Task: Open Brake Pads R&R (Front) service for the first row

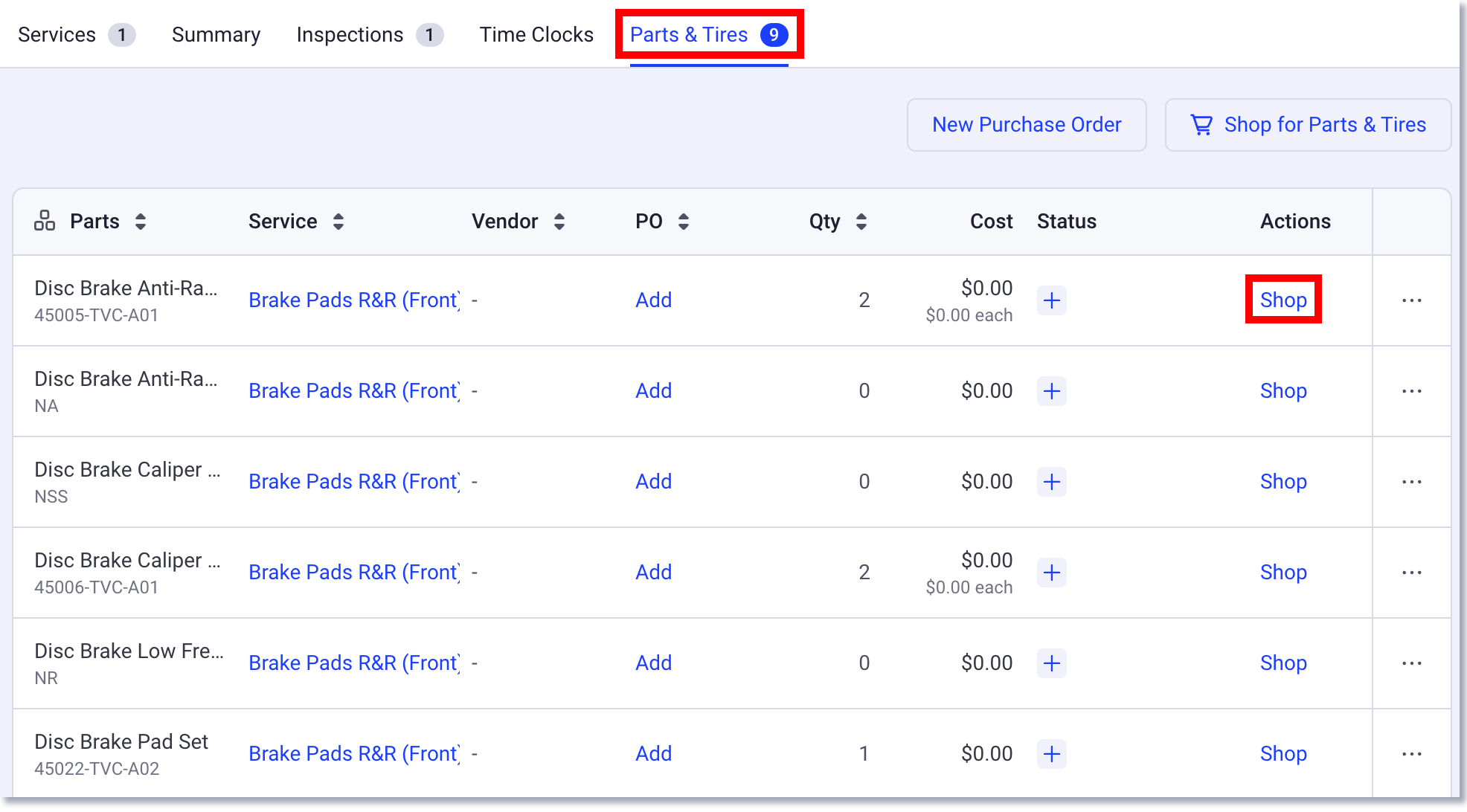Action: pyautogui.click(x=354, y=300)
